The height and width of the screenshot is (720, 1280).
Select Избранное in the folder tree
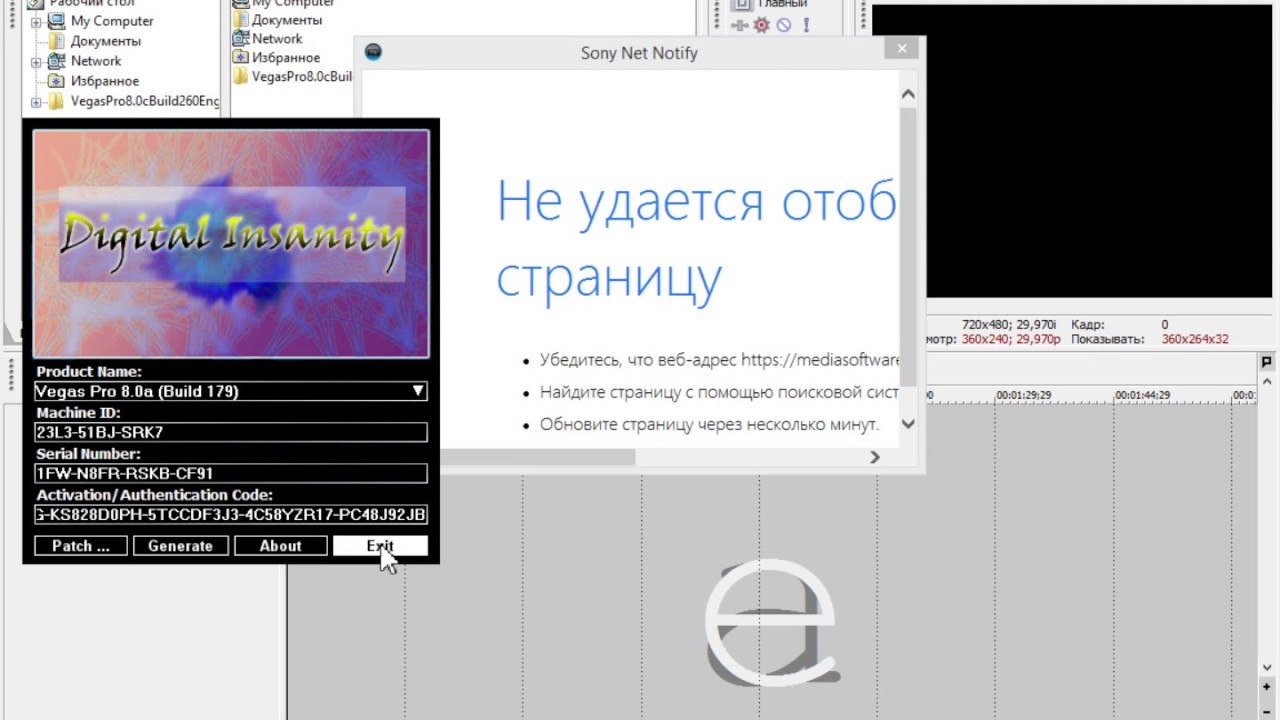coord(104,81)
